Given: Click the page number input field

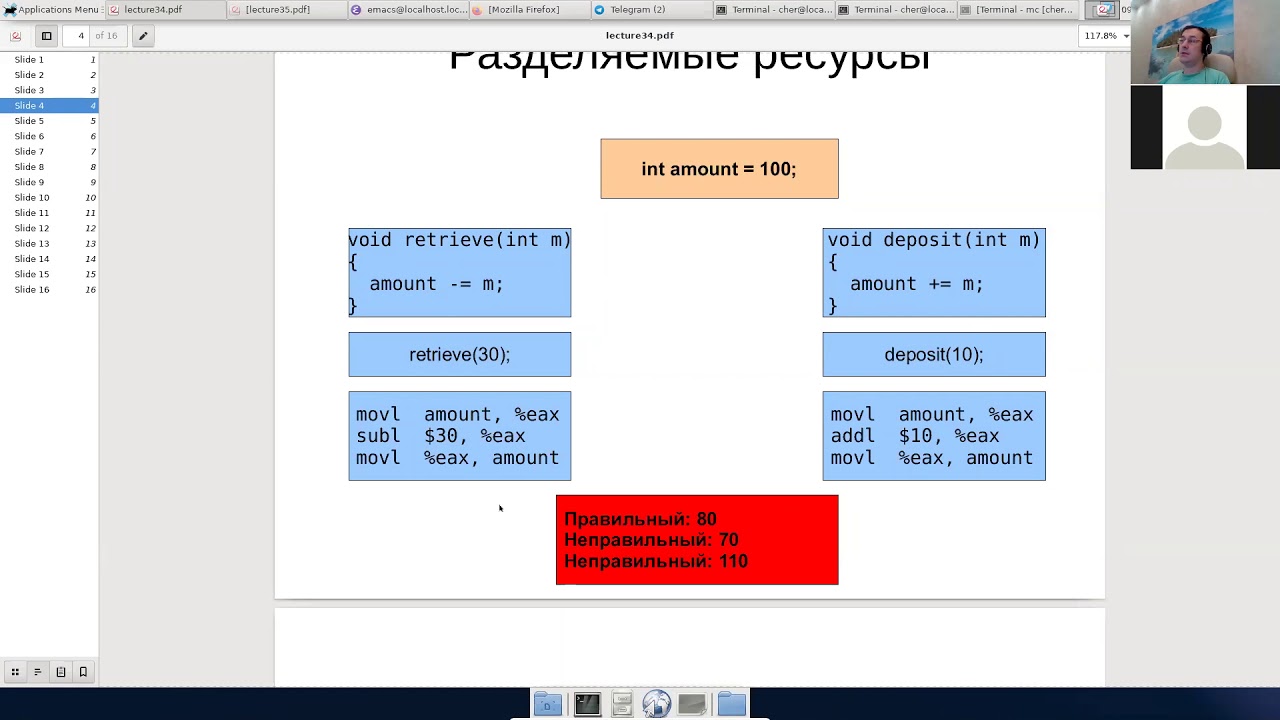Looking at the screenshot, I should coord(80,36).
